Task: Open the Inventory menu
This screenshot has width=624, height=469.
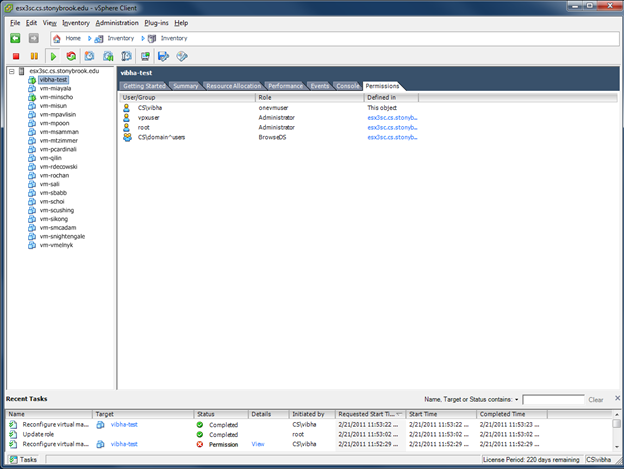Action: pyautogui.click(x=76, y=23)
